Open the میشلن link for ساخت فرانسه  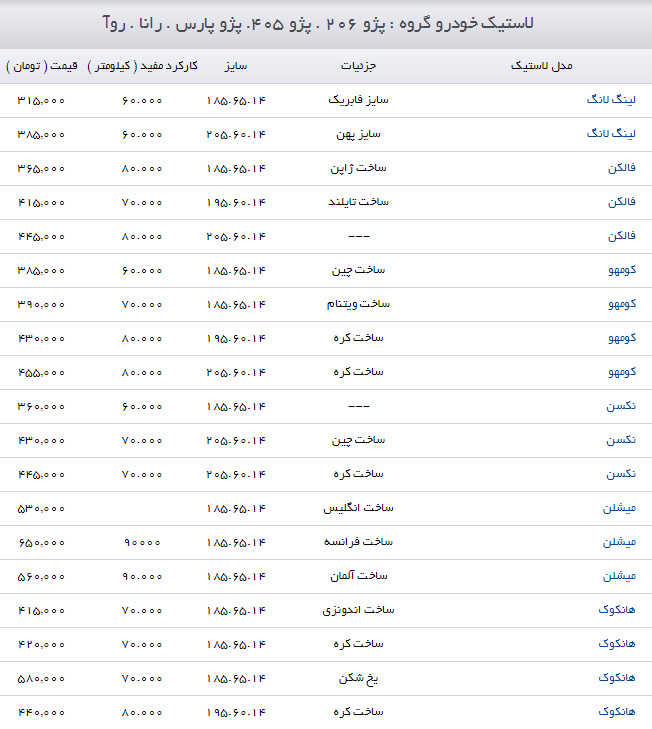[619, 542]
